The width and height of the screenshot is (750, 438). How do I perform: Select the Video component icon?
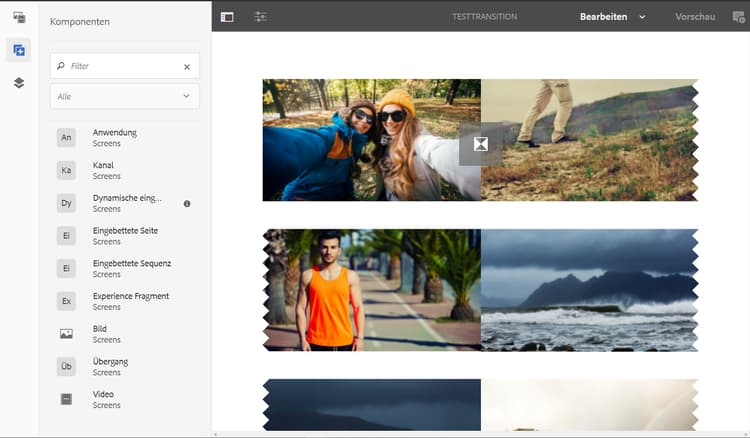tap(66, 399)
